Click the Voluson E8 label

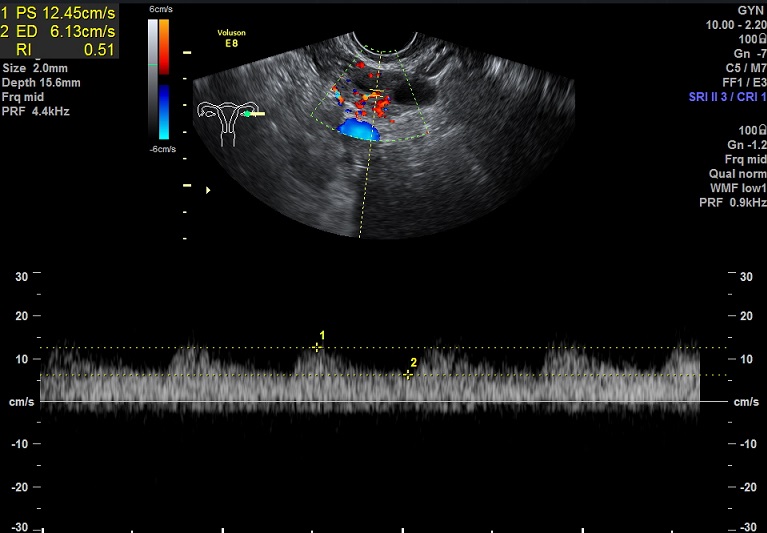tap(232, 38)
